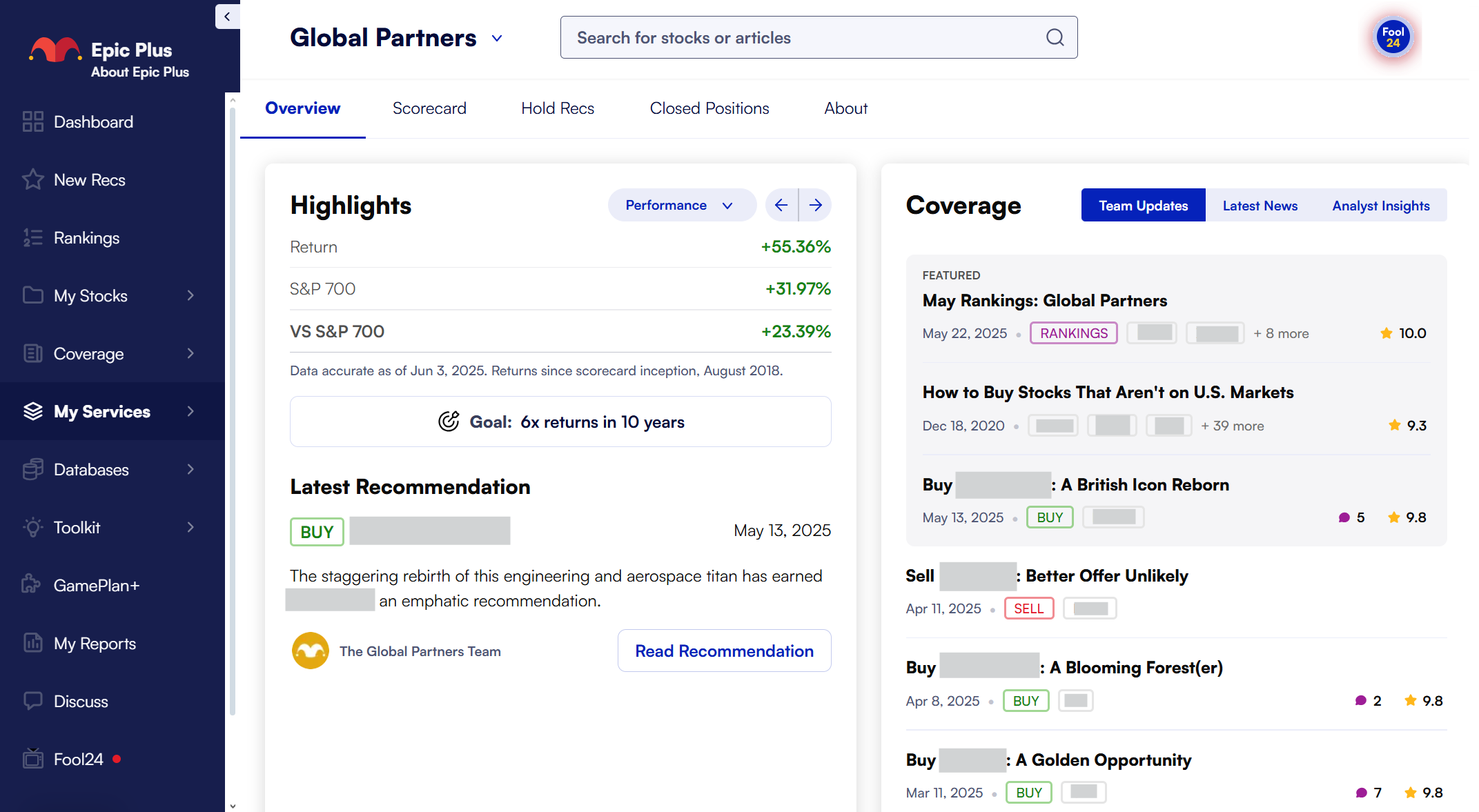Select the New Recs star icon

click(x=33, y=179)
